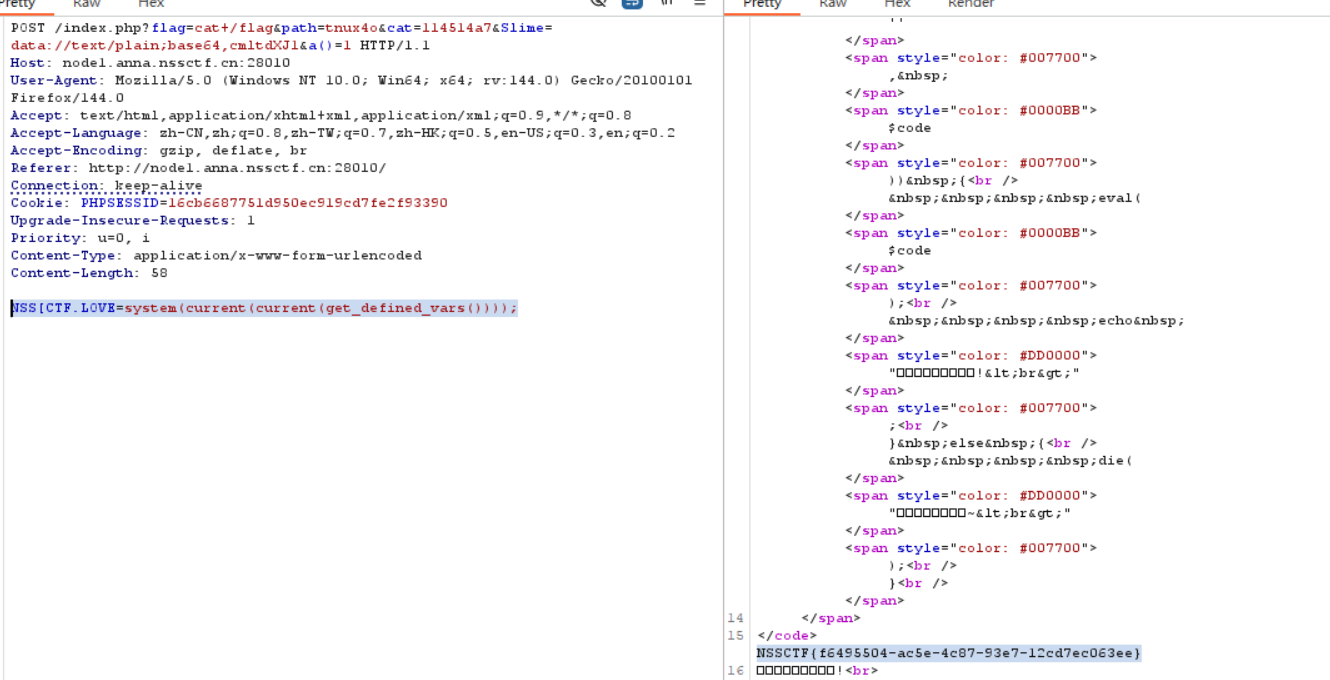Select the request Pretty tab

click(18, 4)
